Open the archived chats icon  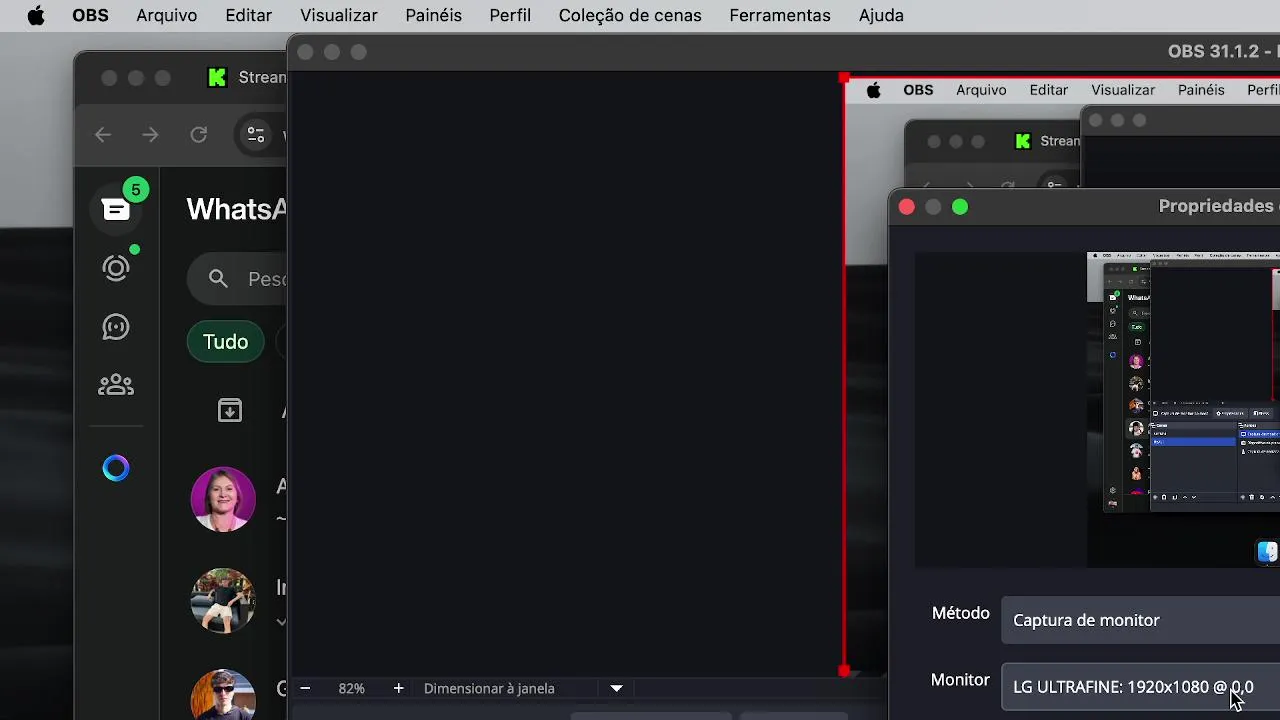click(x=230, y=410)
